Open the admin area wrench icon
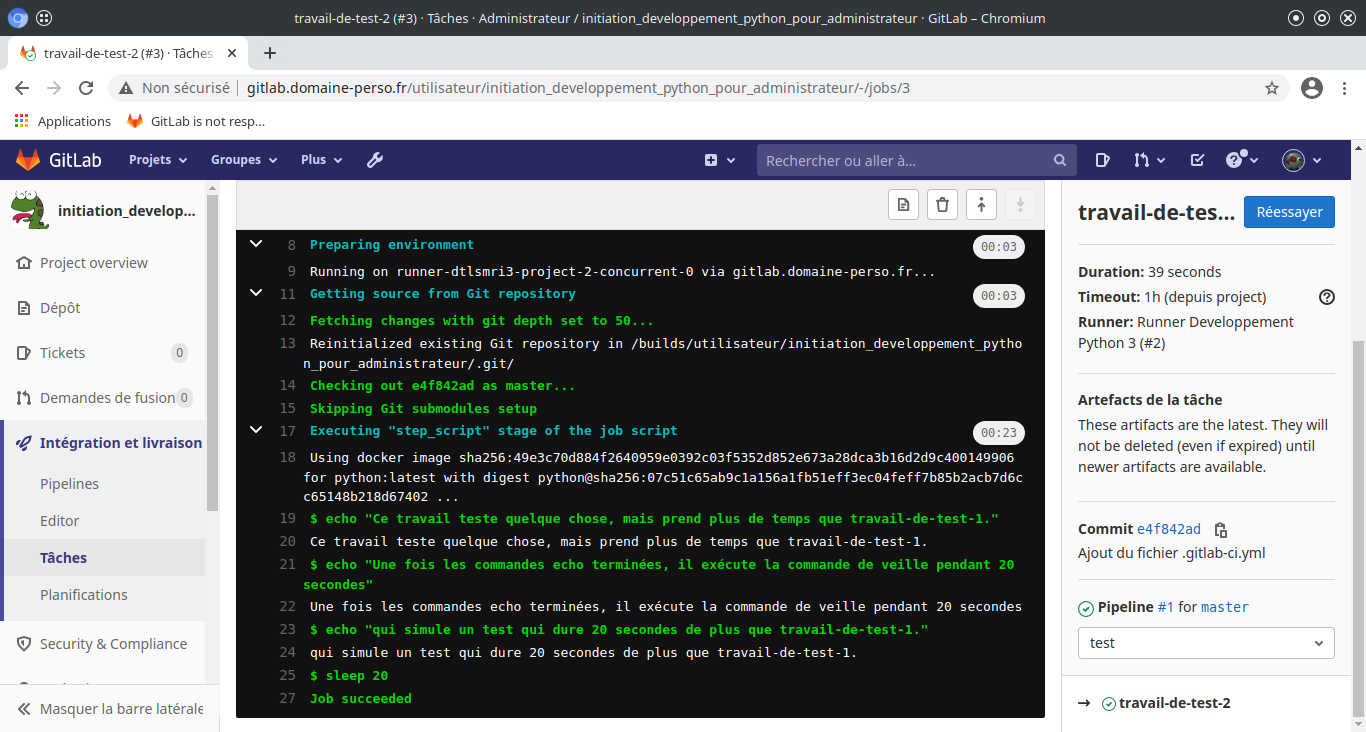The width and height of the screenshot is (1366, 732). pos(375,160)
